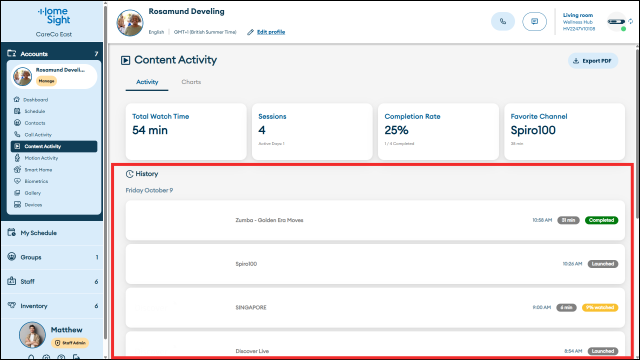Click the Content Activity heading play icon
The height and width of the screenshot is (360, 640).
point(125,60)
